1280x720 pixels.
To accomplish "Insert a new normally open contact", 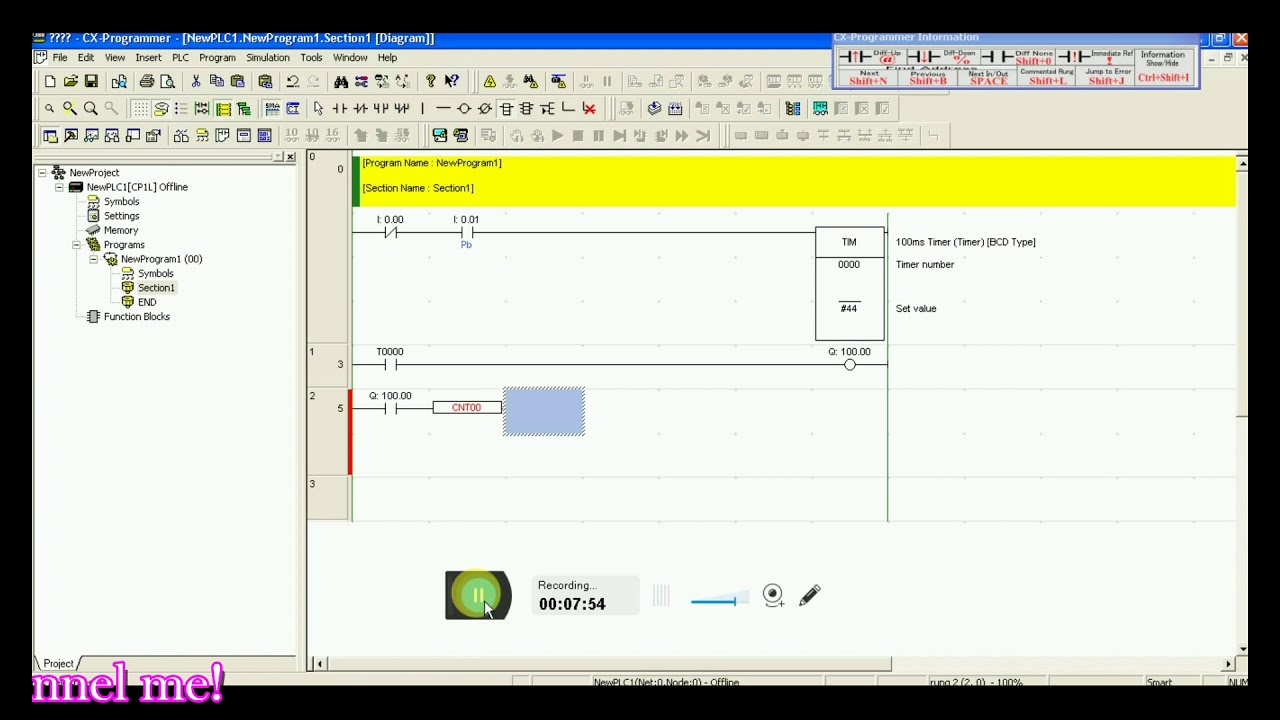I will (339, 108).
